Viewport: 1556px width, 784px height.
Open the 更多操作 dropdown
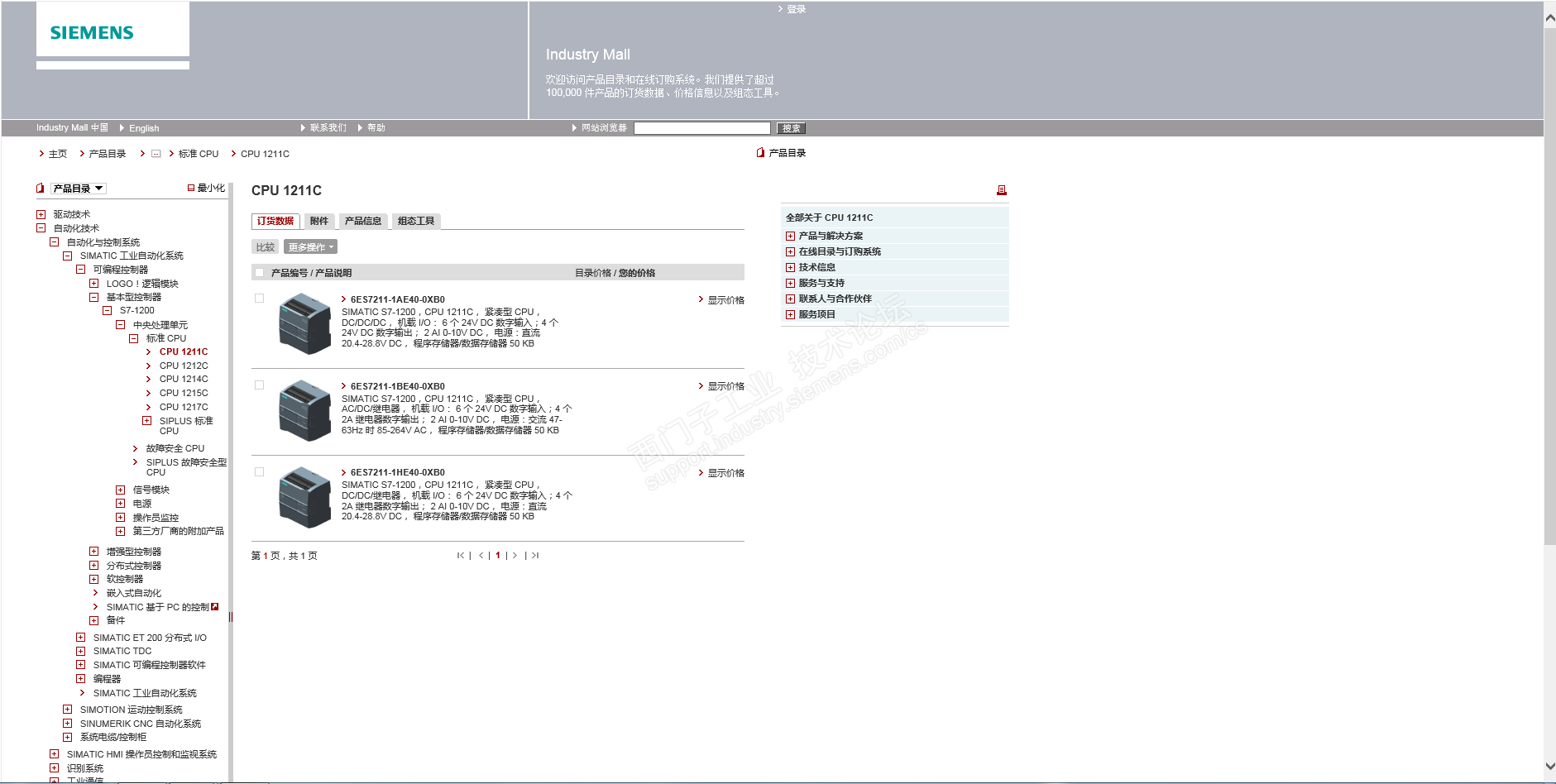(311, 247)
